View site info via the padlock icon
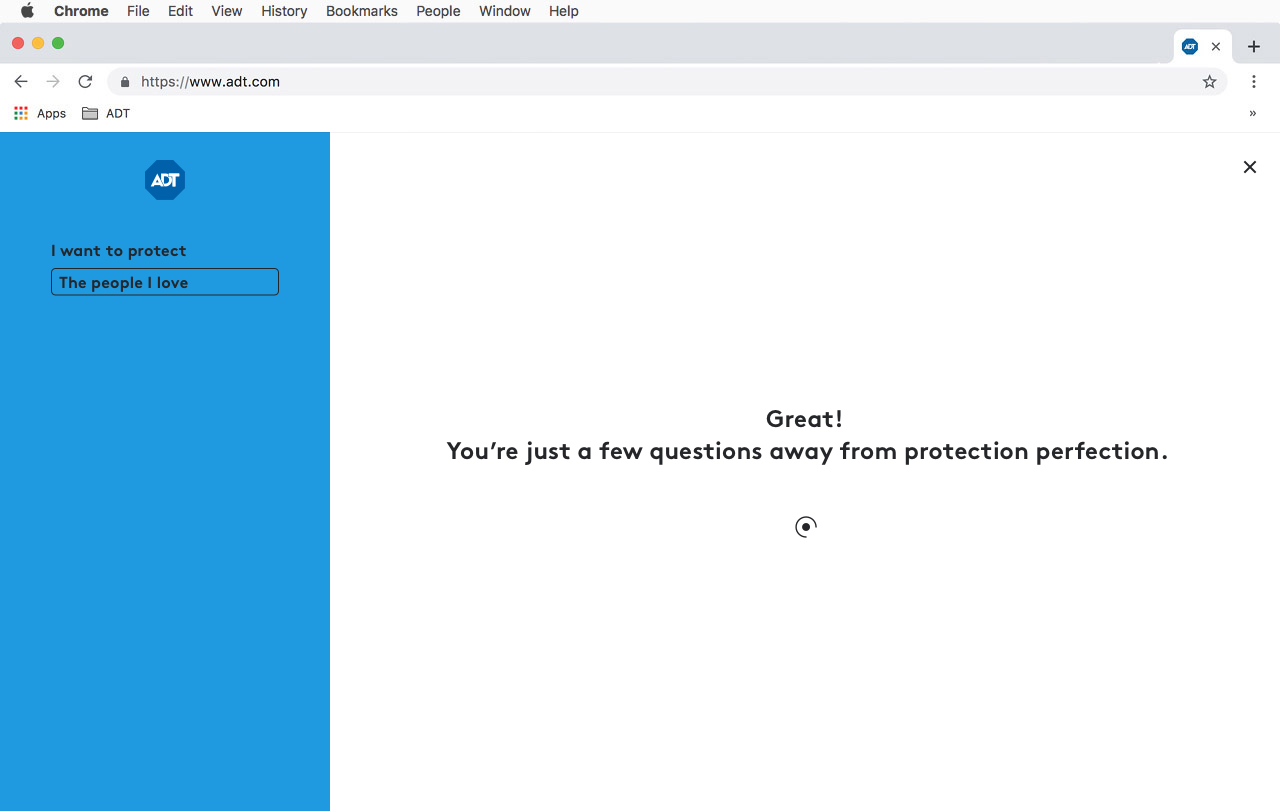 [125, 82]
